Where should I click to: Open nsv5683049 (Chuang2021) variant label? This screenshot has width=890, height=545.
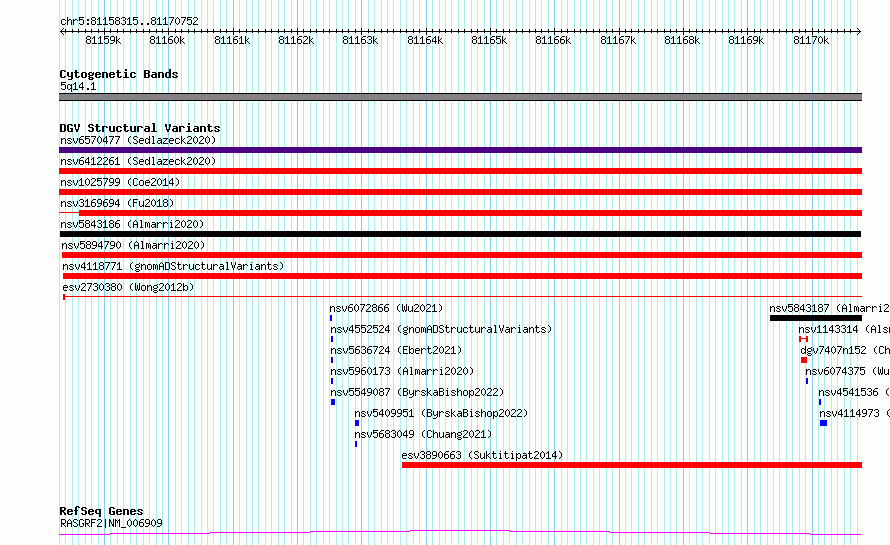tap(423, 434)
